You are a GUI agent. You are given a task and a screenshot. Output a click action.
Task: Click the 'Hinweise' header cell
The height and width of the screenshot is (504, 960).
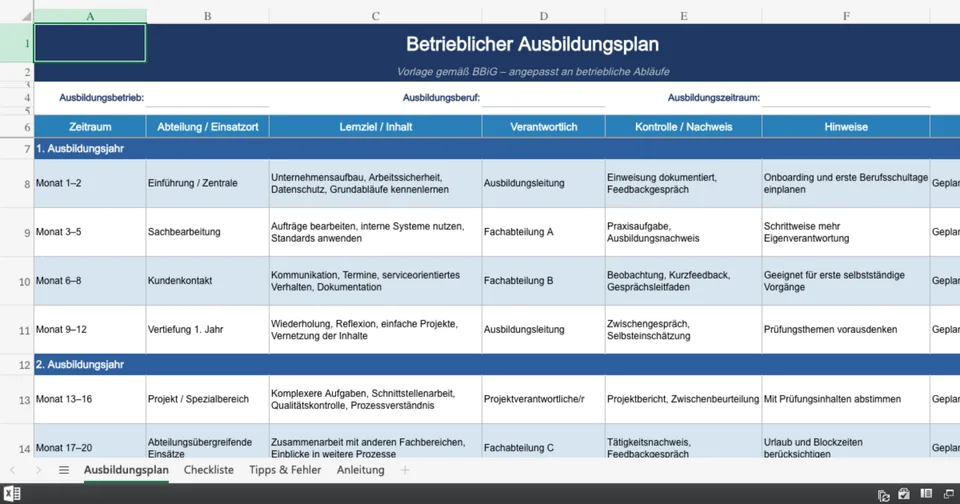tap(846, 127)
